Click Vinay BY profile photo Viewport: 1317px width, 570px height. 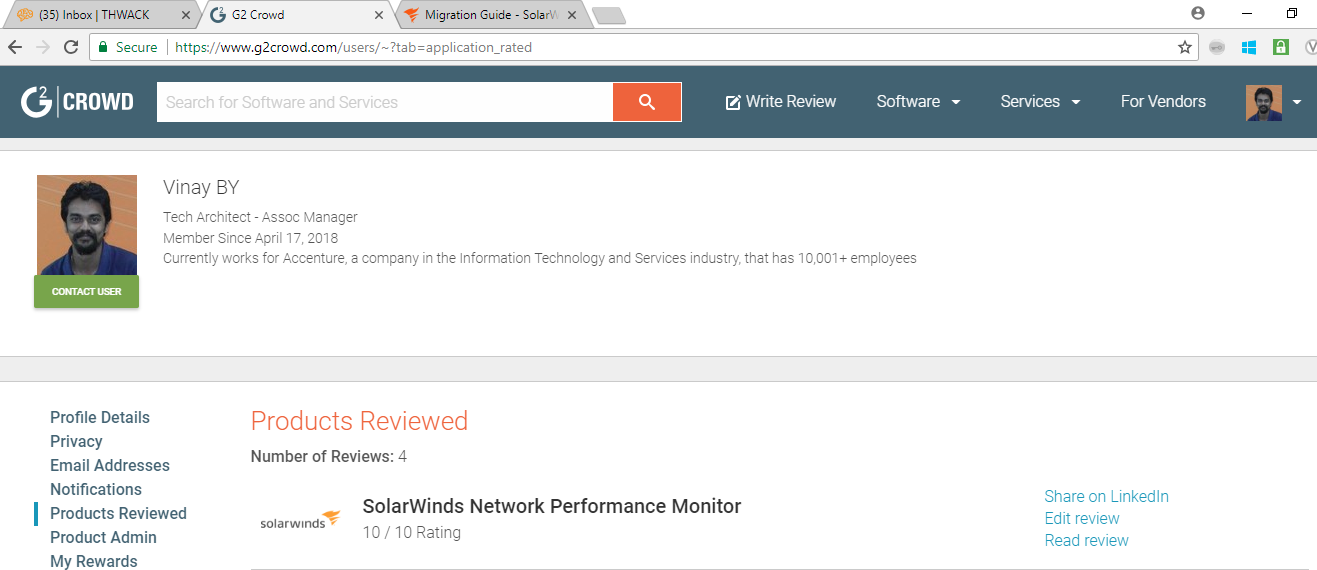point(87,225)
